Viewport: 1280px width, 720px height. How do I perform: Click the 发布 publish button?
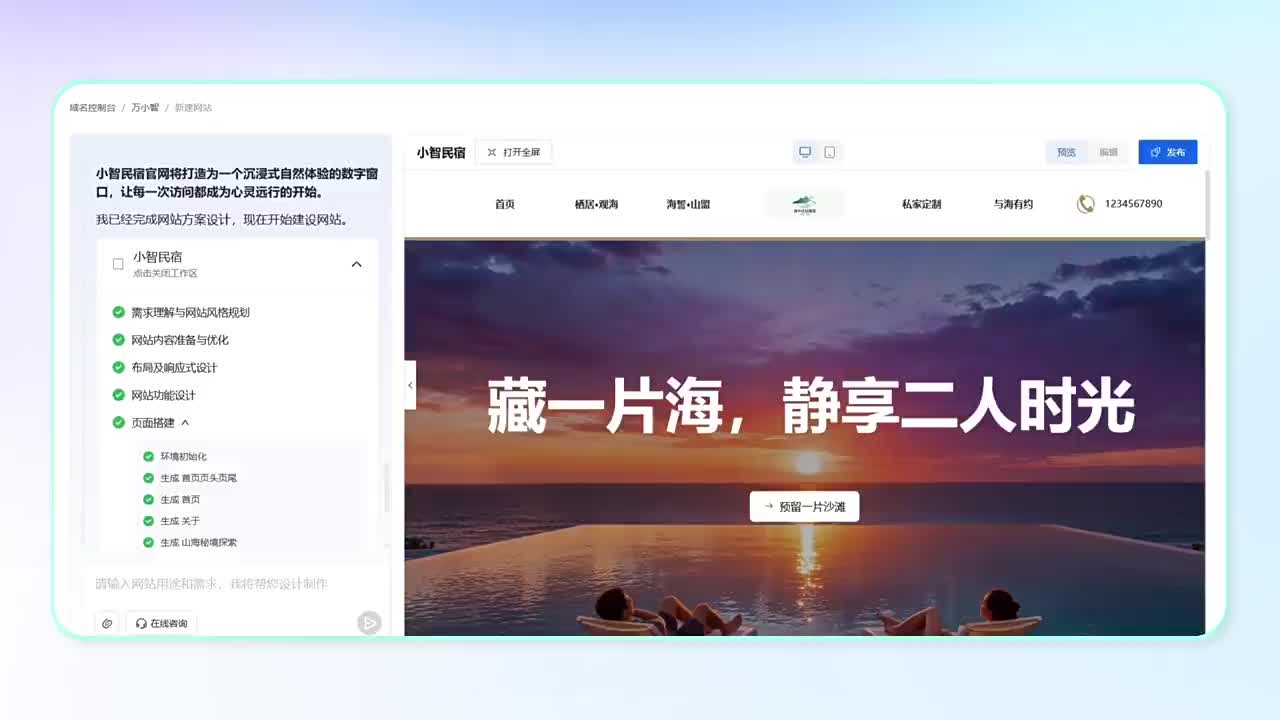(1167, 152)
